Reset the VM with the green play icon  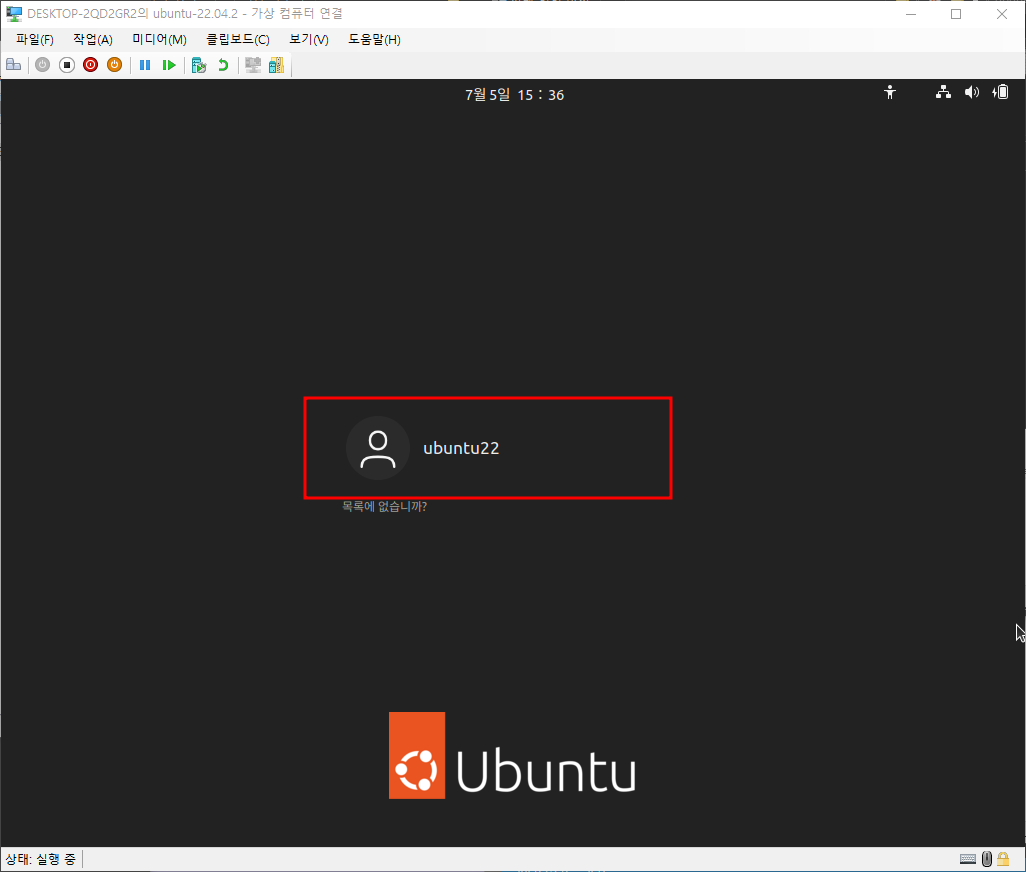tap(169, 65)
